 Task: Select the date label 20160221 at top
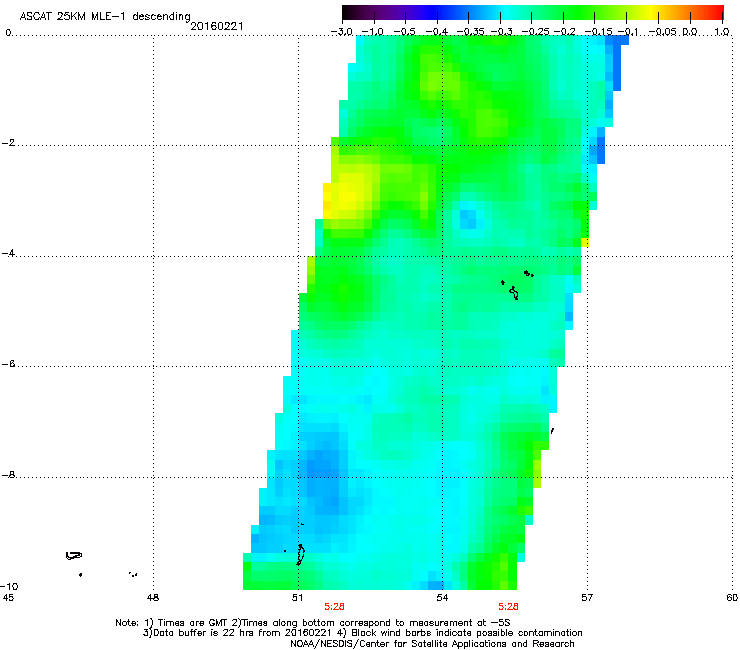pyautogui.click(x=217, y=26)
